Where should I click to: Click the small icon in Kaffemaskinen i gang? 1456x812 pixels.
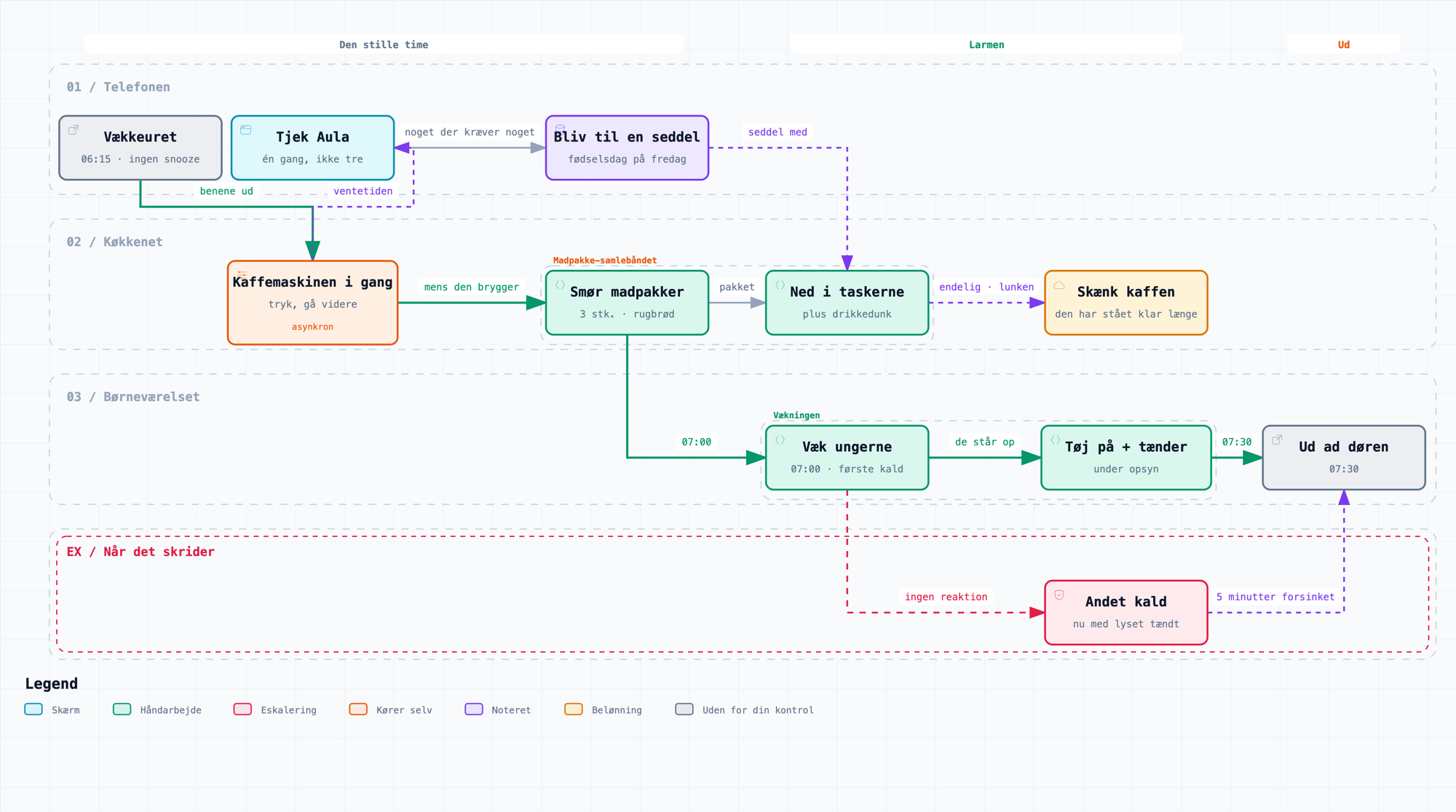tap(242, 274)
